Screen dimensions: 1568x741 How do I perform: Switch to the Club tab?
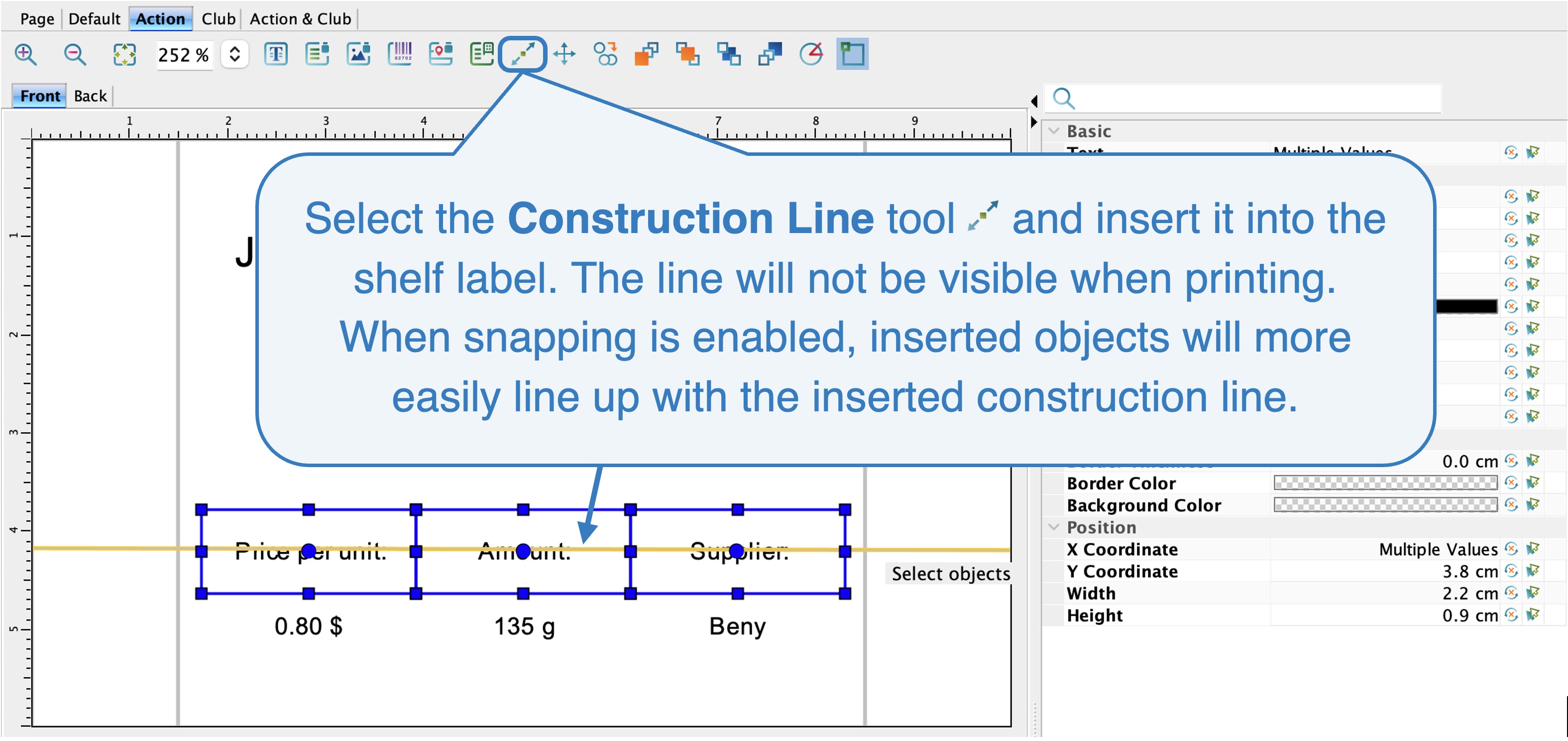click(x=219, y=19)
